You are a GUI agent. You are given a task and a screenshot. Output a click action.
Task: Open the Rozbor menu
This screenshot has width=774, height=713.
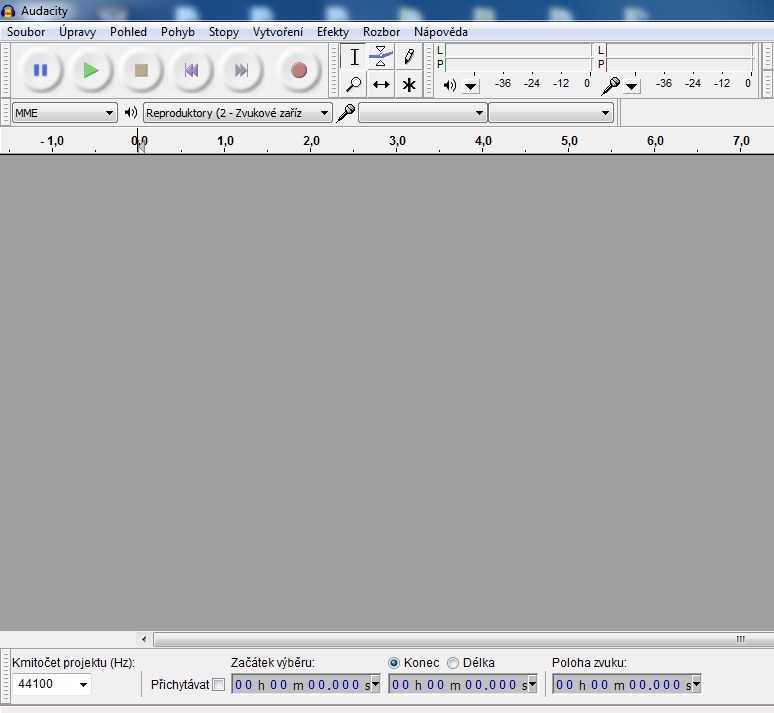[382, 32]
